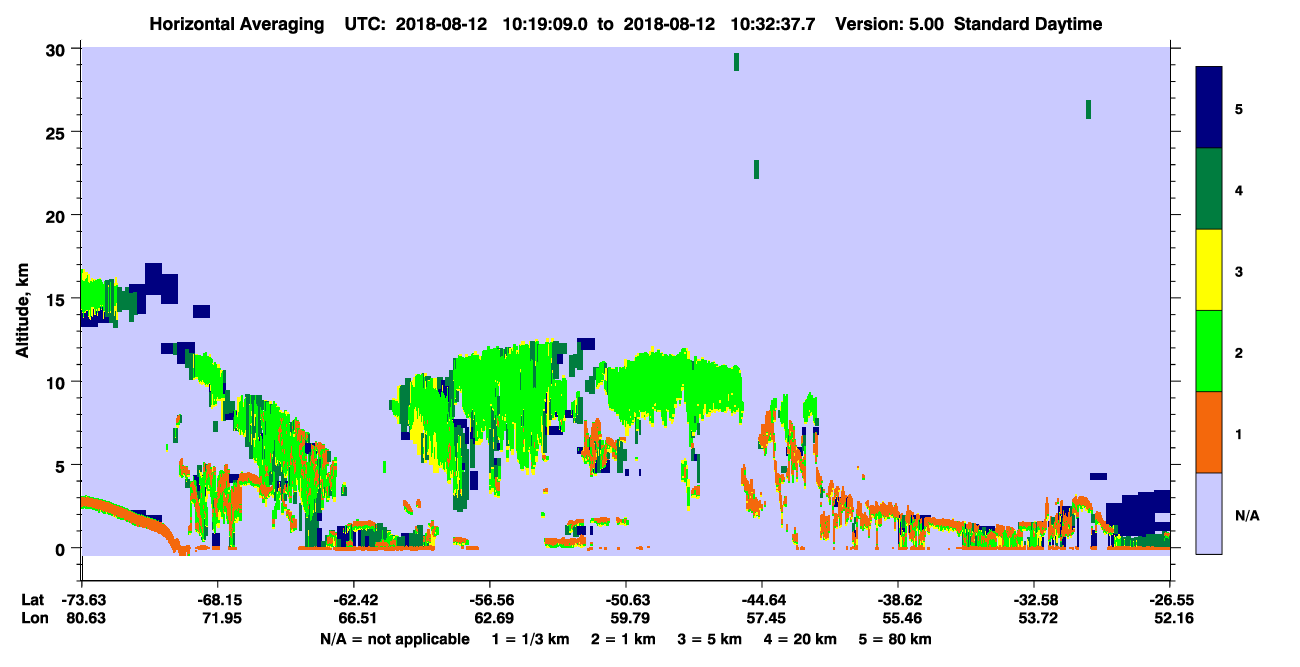Click the dark green color bar segment labeled 4
Viewport: 1300px width, 667px height.
pos(1209,189)
